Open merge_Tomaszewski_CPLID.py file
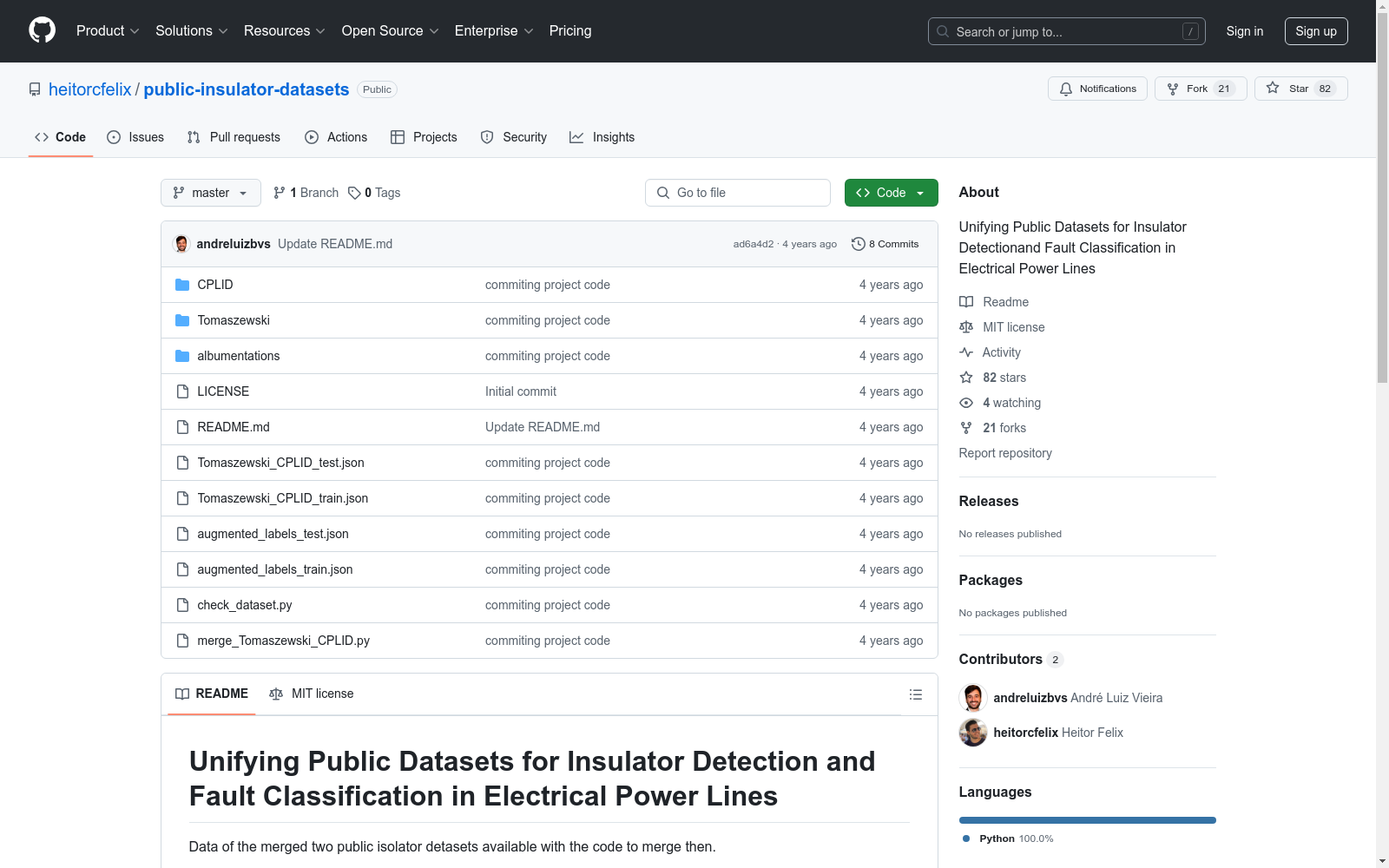 pyautogui.click(x=284, y=641)
